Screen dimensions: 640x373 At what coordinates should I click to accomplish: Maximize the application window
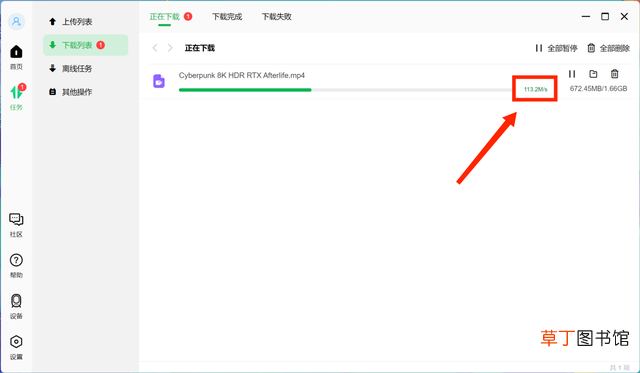click(x=605, y=16)
